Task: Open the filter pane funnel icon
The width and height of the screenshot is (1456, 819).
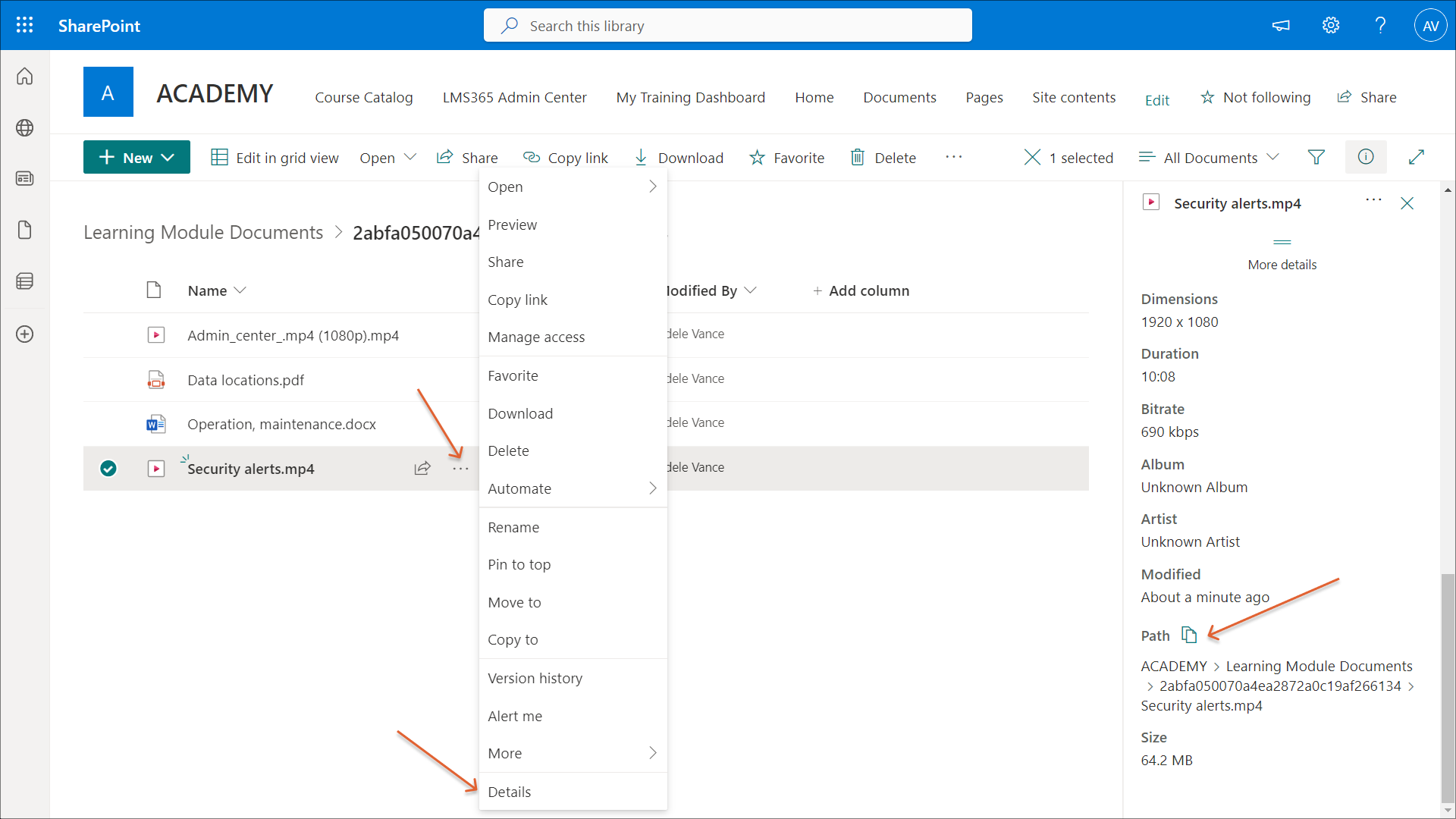Action: 1316,157
